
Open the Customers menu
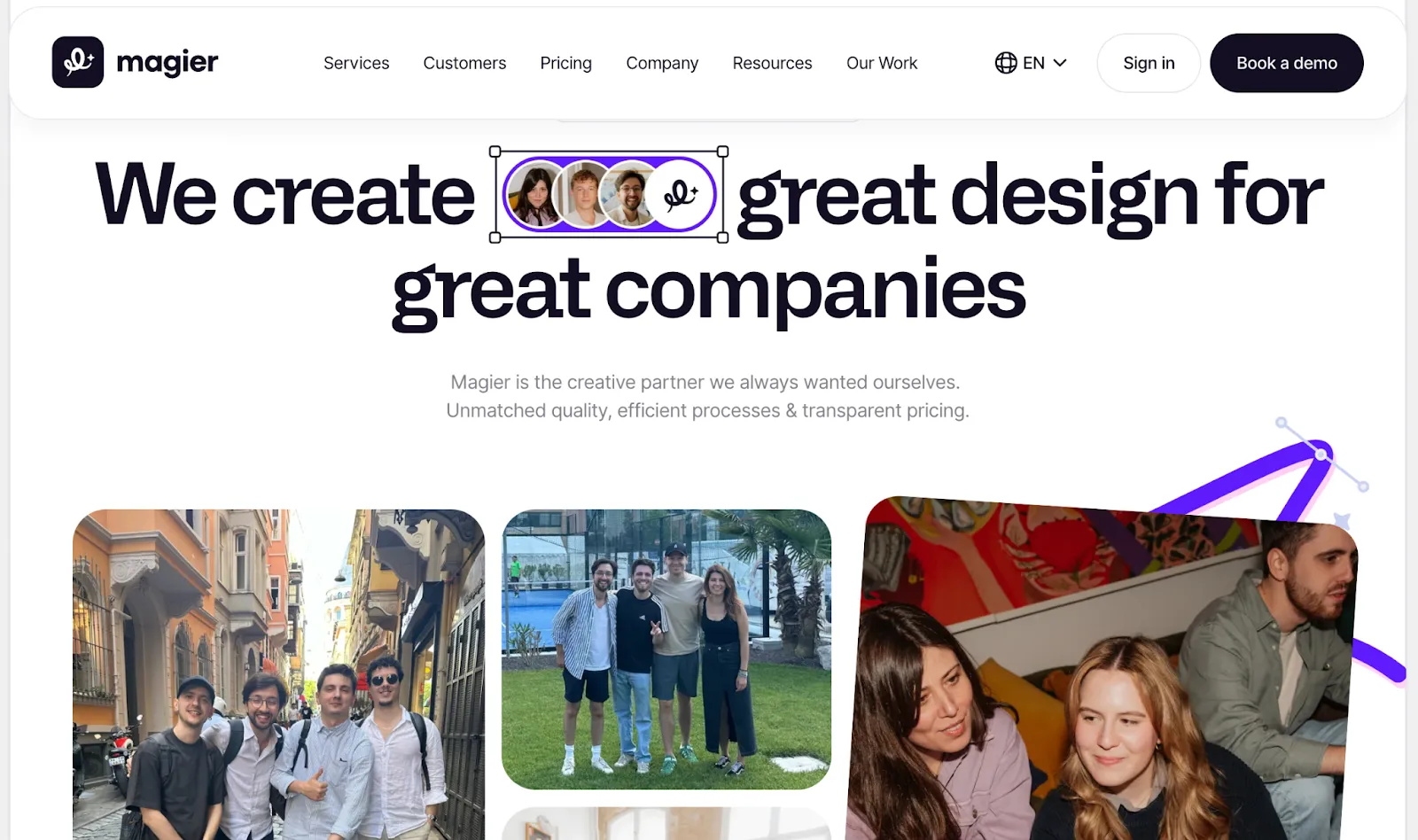click(x=464, y=63)
